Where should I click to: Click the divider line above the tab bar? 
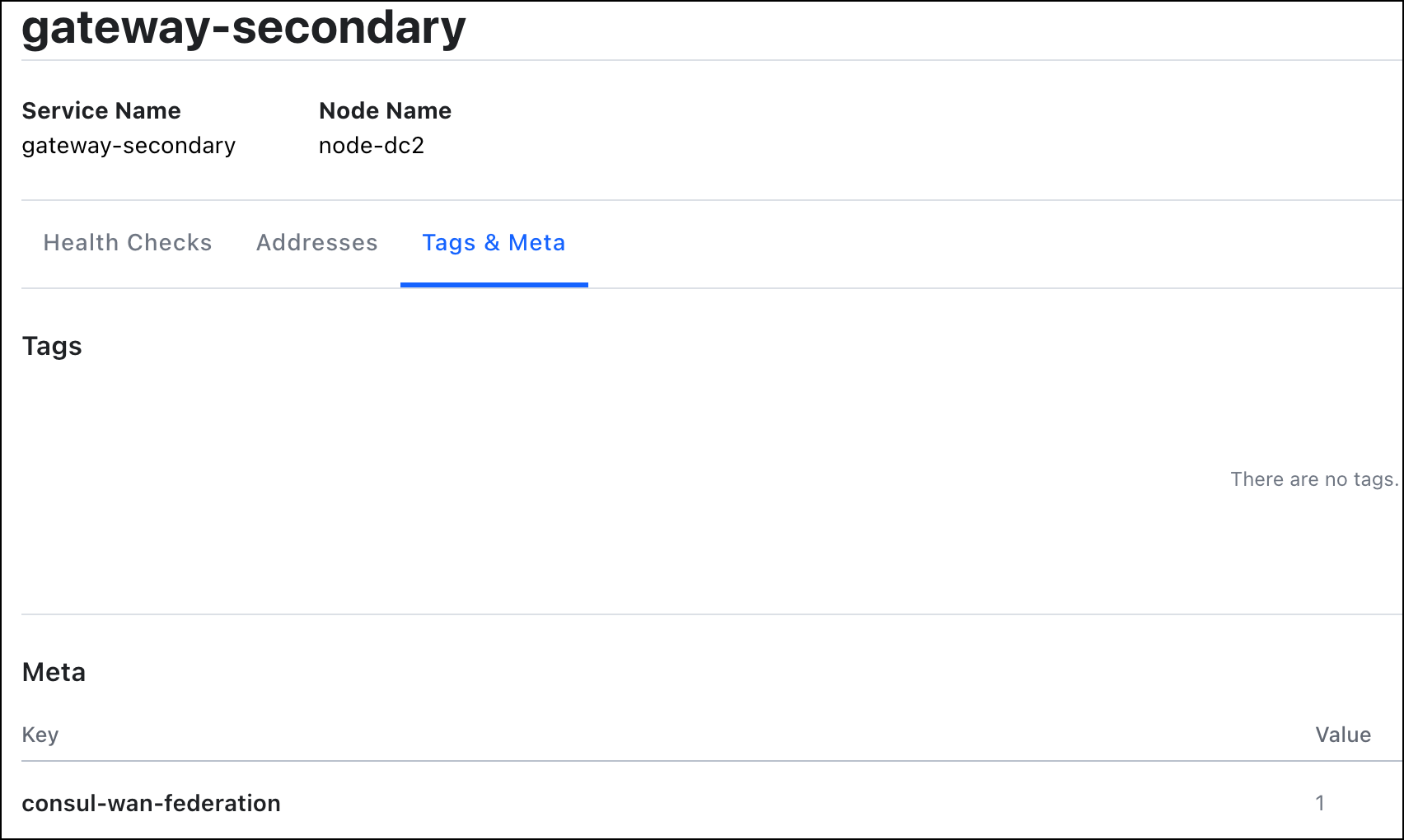(709, 200)
